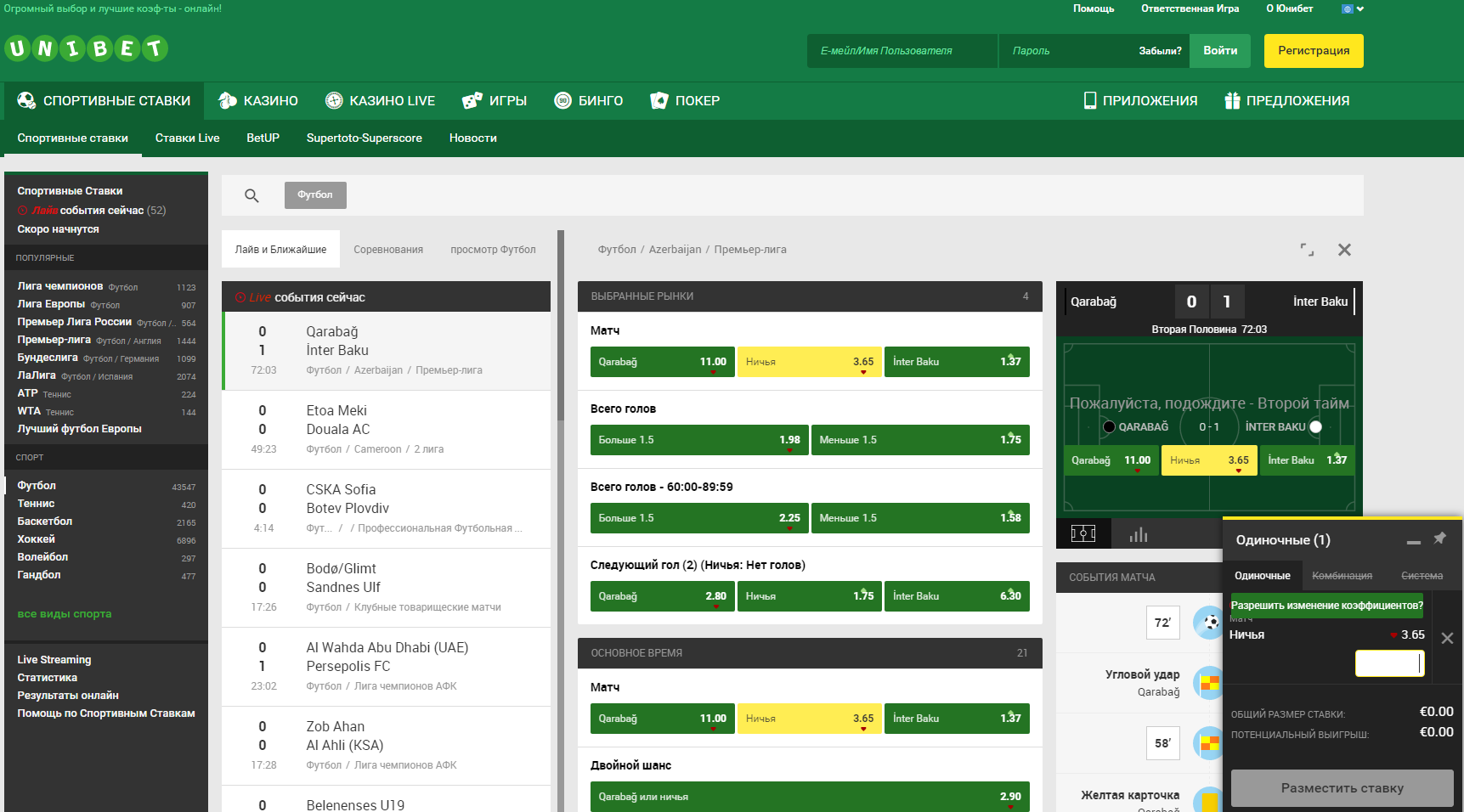The height and width of the screenshot is (812, 1464).
Task: Expand the match view to fullscreen
Action: tap(1307, 250)
